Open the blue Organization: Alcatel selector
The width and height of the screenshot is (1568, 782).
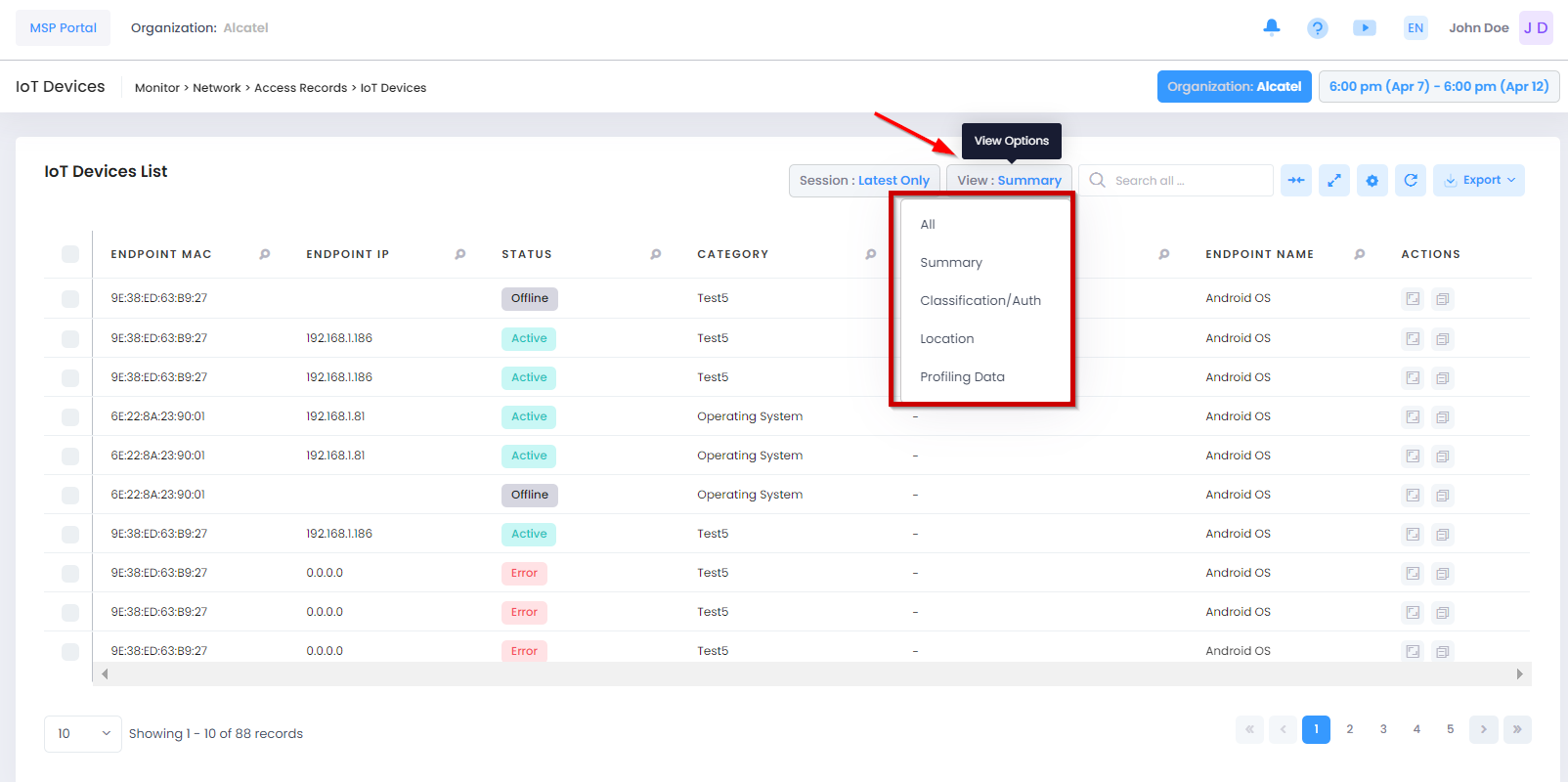[x=1234, y=86]
